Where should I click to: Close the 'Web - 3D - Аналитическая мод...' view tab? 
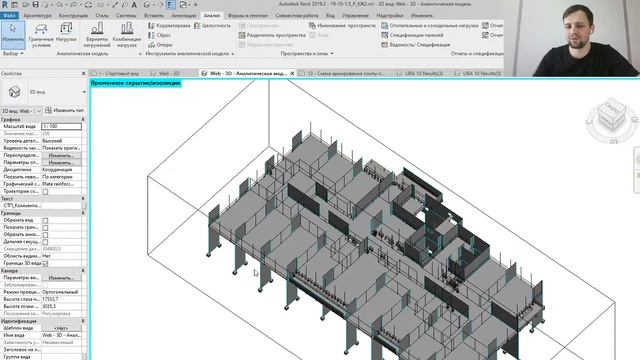(292, 73)
